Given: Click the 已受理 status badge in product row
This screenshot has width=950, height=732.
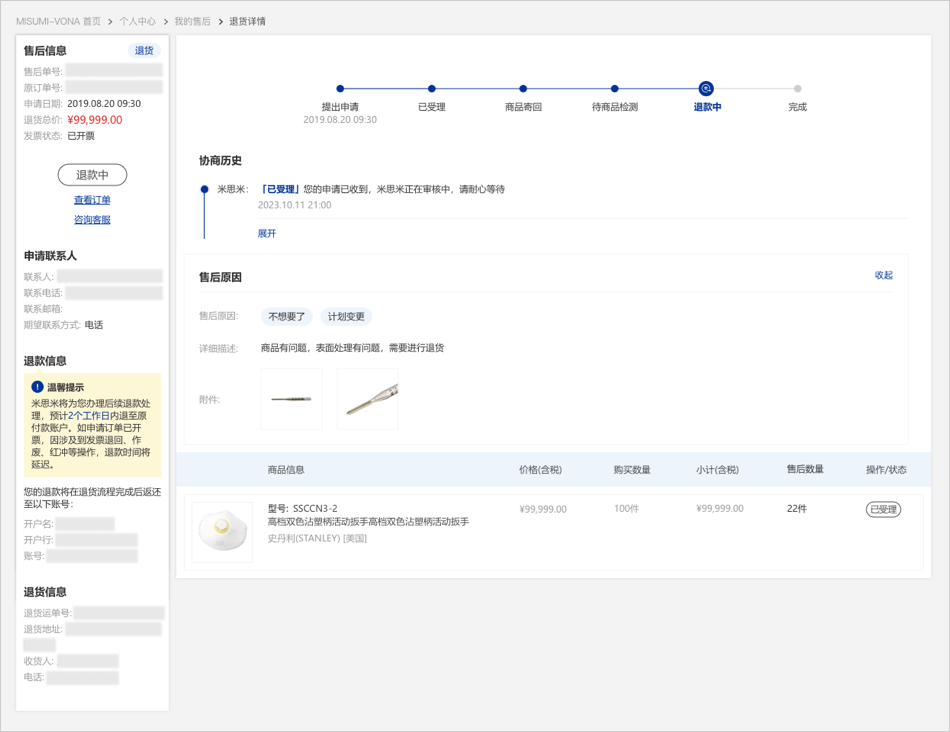Looking at the screenshot, I should [883, 509].
